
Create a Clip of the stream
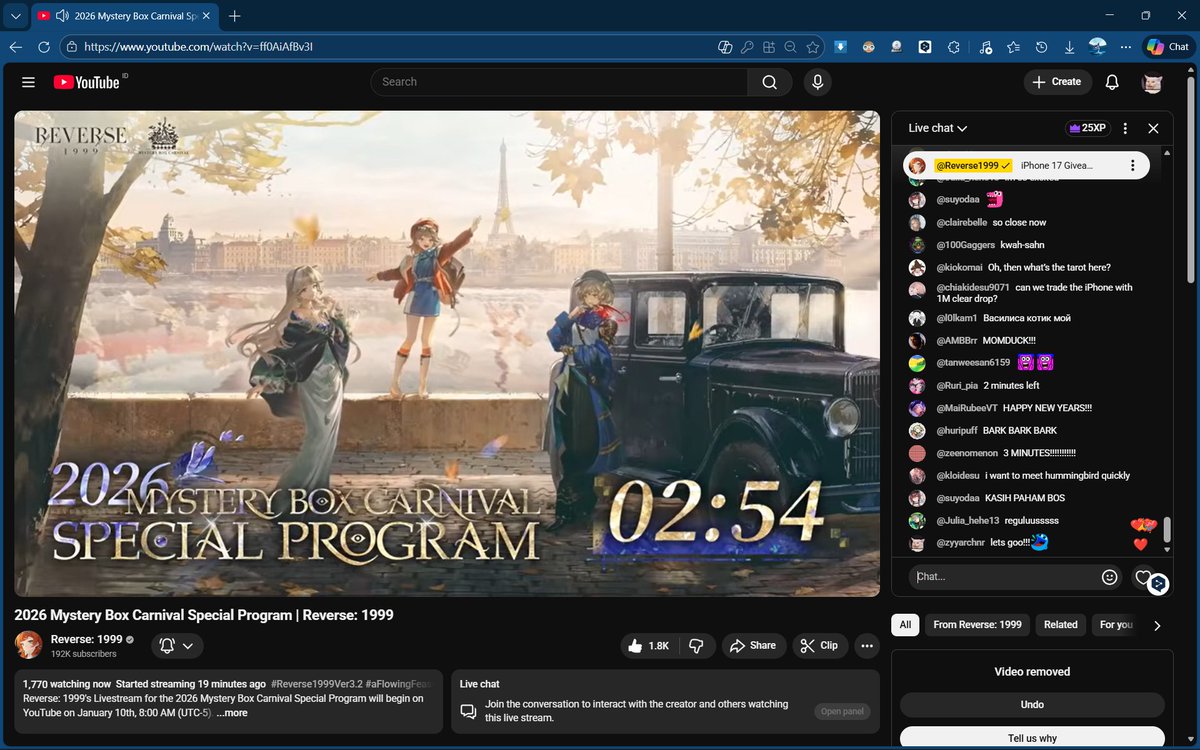coord(820,646)
